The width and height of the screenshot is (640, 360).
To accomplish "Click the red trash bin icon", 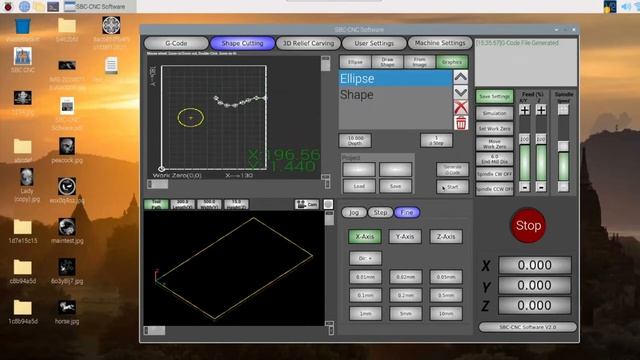I will point(461,123).
